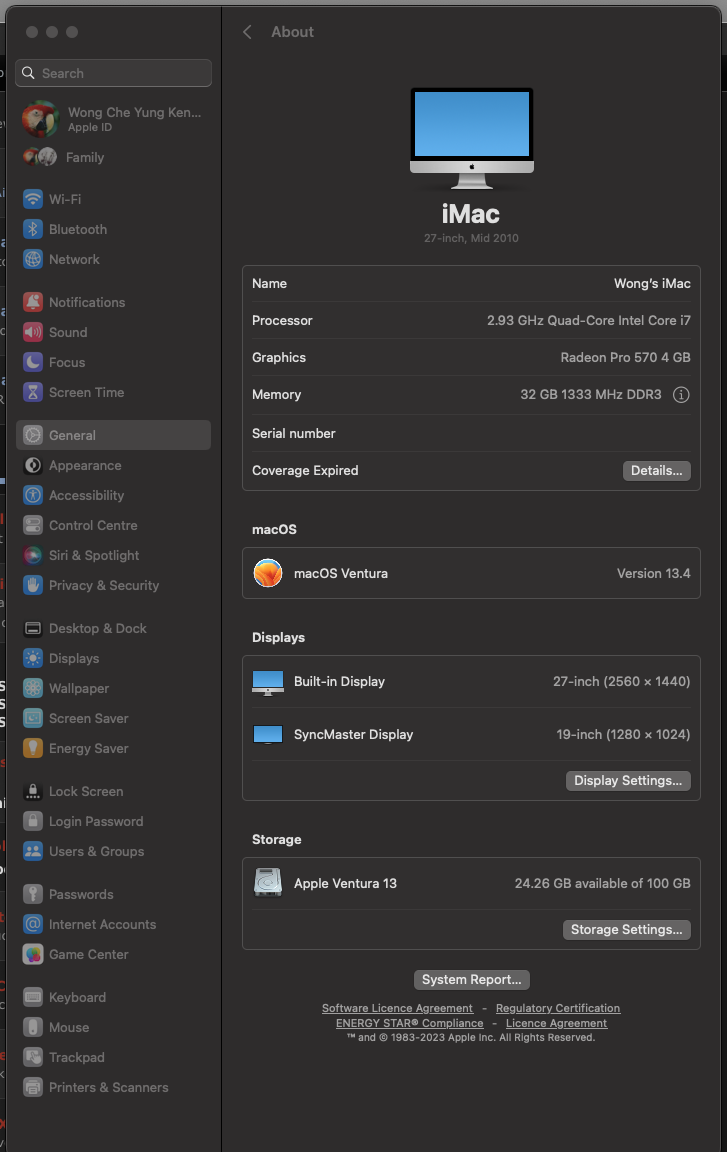
Task: Select Printers & Scanners icon
Action: pos(32,1087)
